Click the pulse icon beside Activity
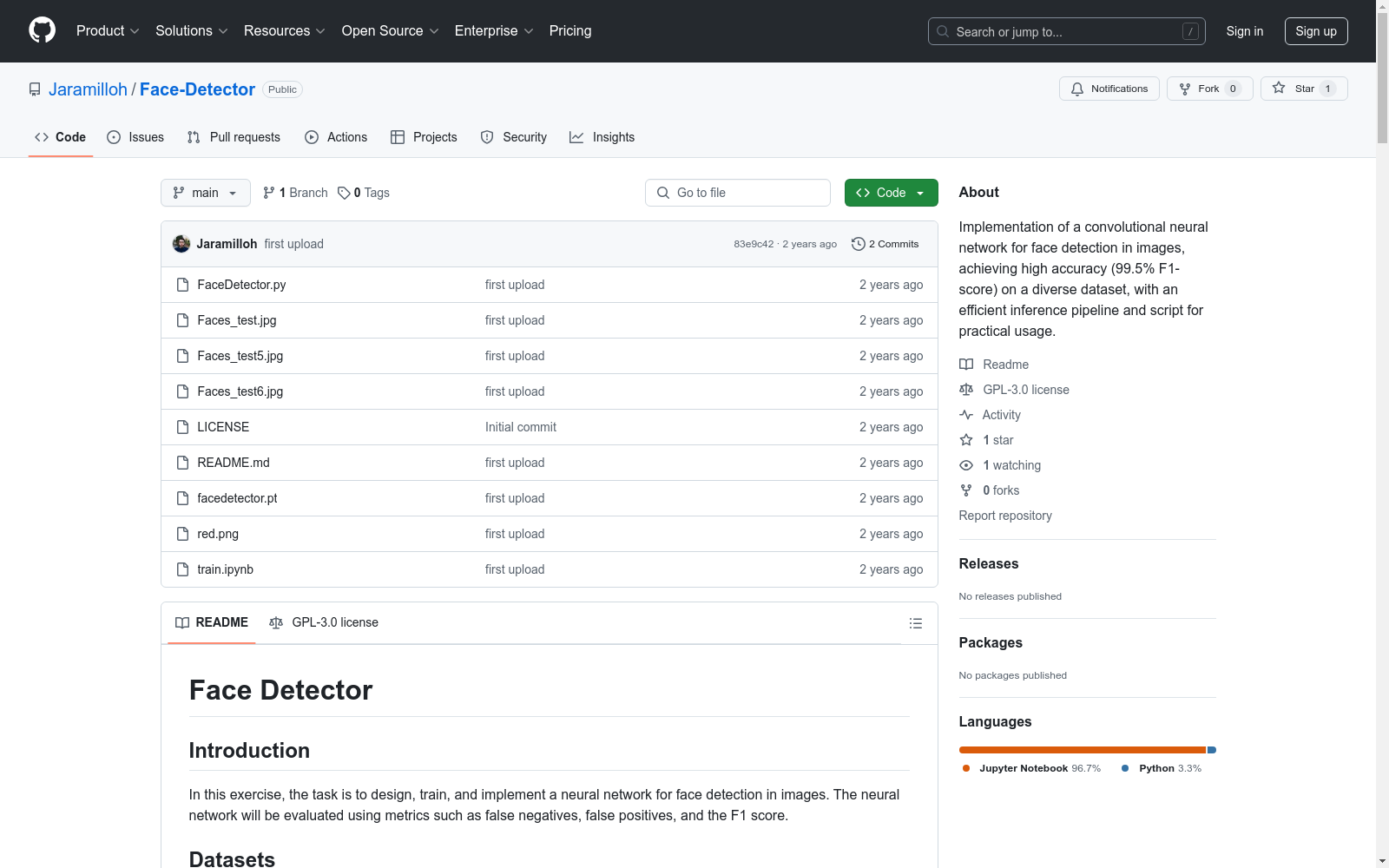Image resolution: width=1389 pixels, height=868 pixels. tap(966, 415)
